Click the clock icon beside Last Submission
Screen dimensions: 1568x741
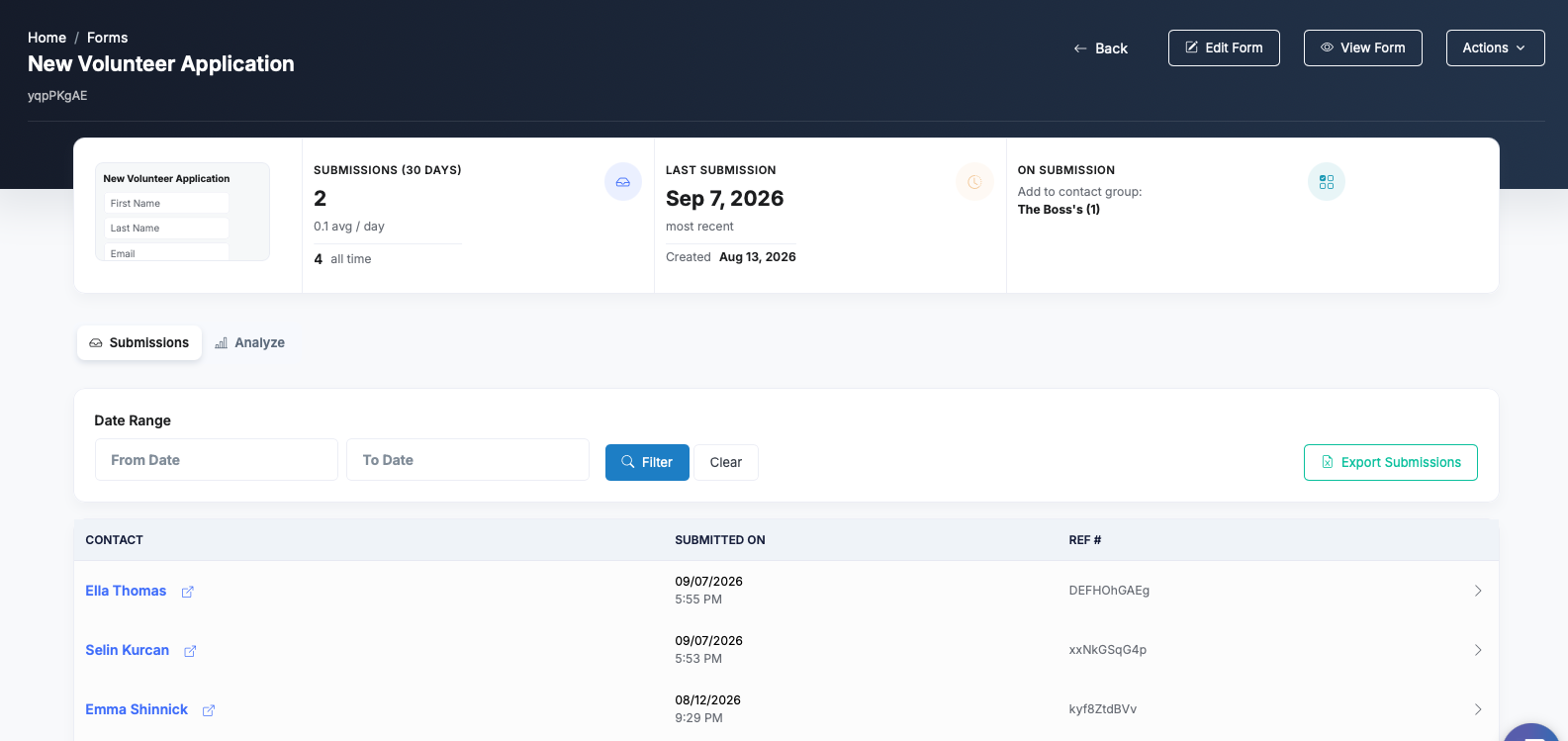[974, 182]
